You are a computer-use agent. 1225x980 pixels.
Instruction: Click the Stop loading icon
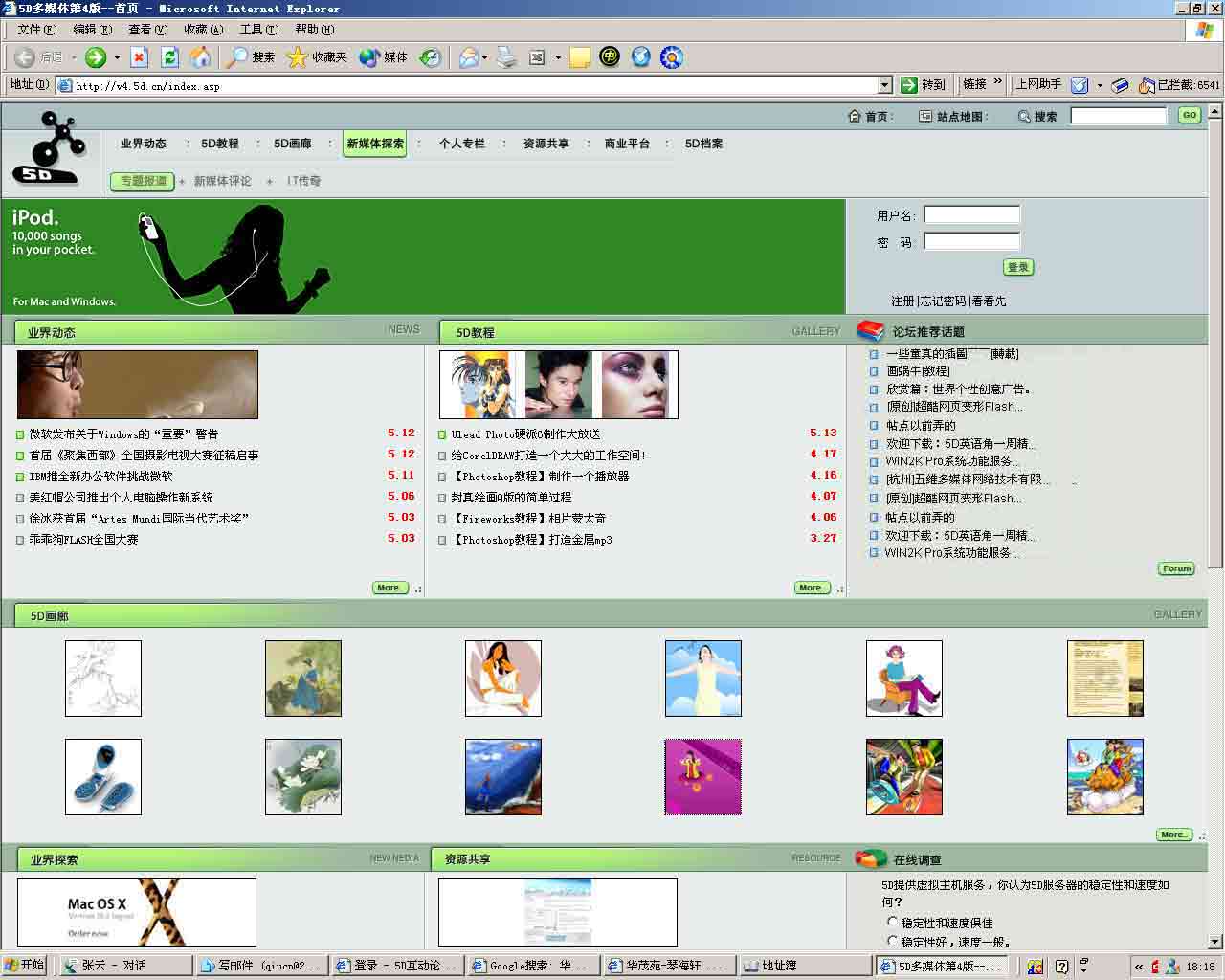[x=140, y=57]
